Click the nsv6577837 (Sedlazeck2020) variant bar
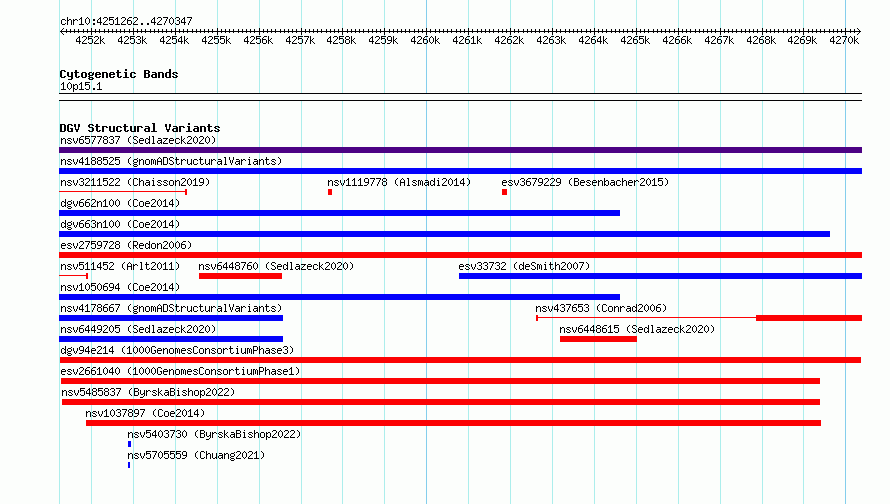The height and width of the screenshot is (504, 890). point(460,150)
